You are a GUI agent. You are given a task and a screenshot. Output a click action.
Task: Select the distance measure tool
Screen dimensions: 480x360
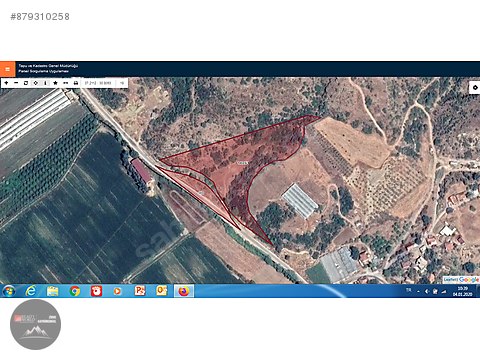pos(66,83)
